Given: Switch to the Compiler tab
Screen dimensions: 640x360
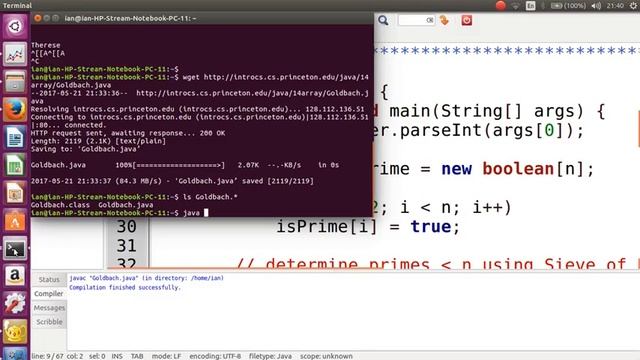Looking at the screenshot, I should pos(49,293).
